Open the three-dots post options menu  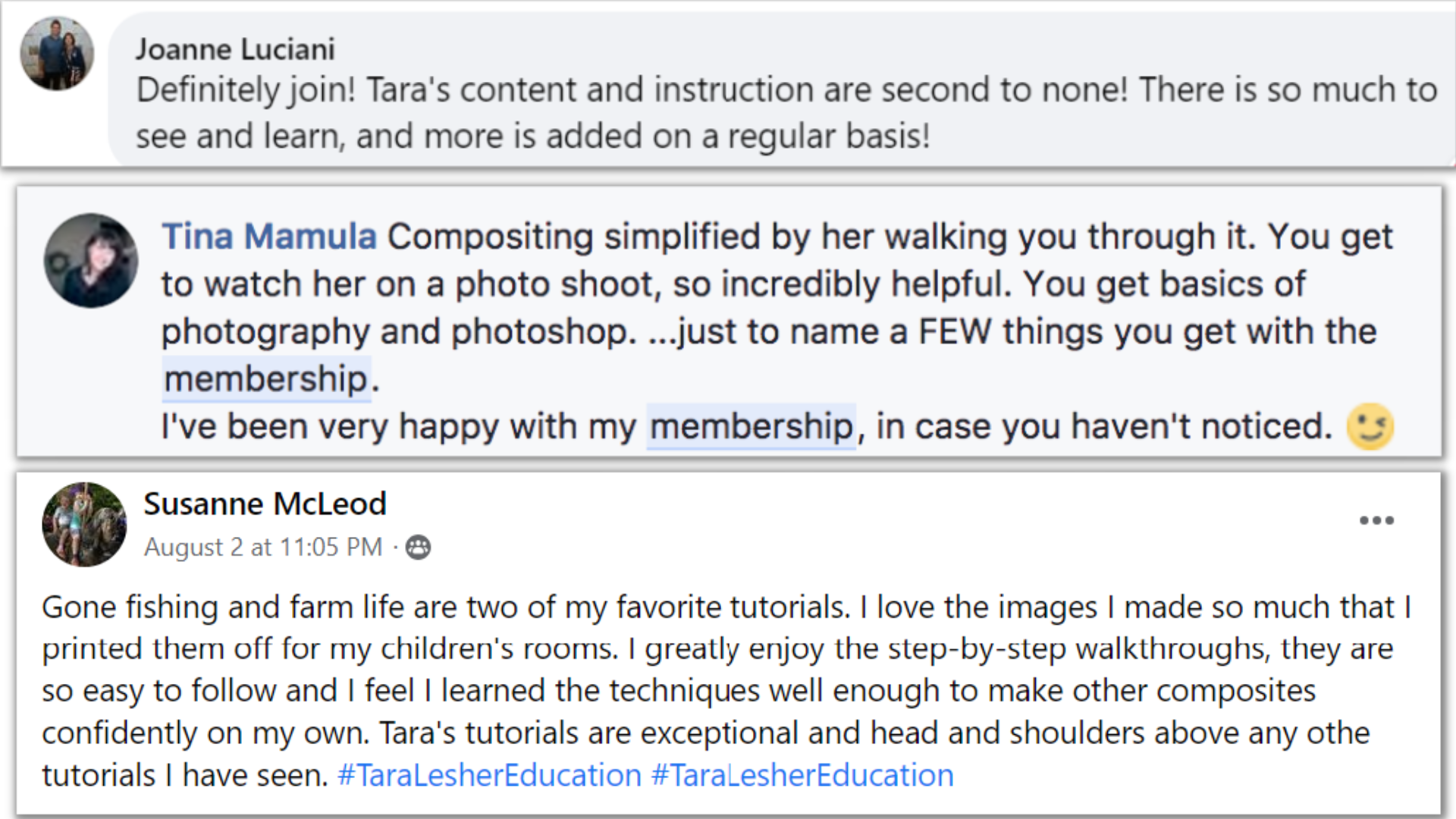(x=1376, y=520)
